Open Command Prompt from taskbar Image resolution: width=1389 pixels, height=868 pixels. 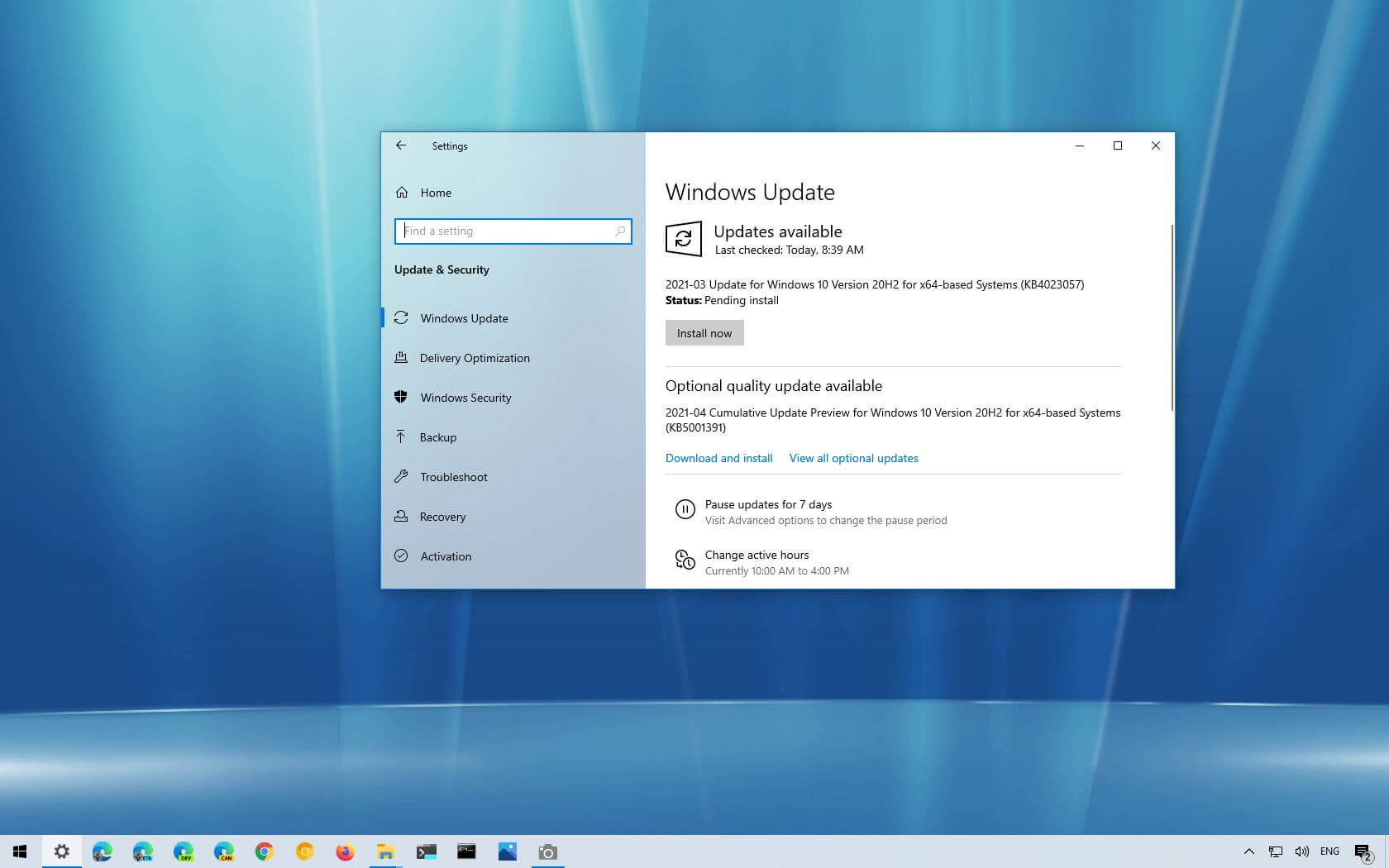point(466,851)
